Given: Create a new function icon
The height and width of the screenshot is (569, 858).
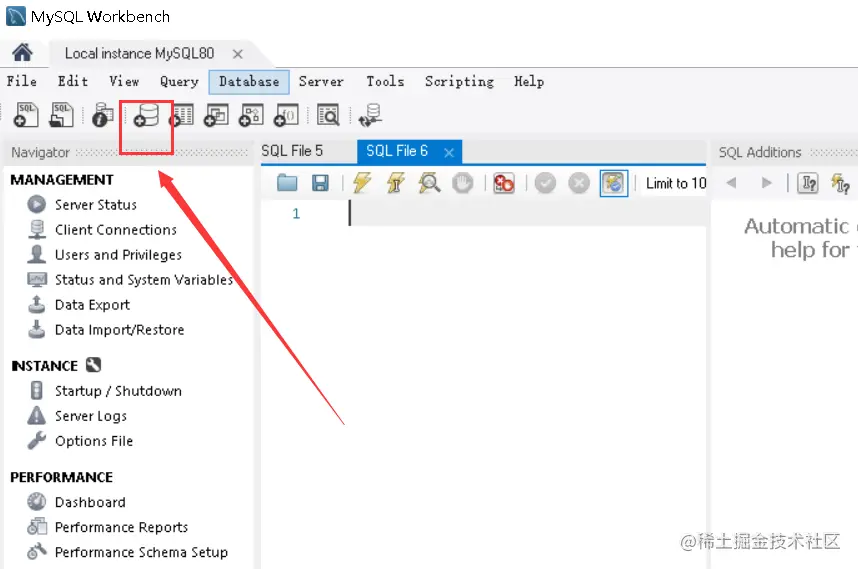Looking at the screenshot, I should click(286, 115).
